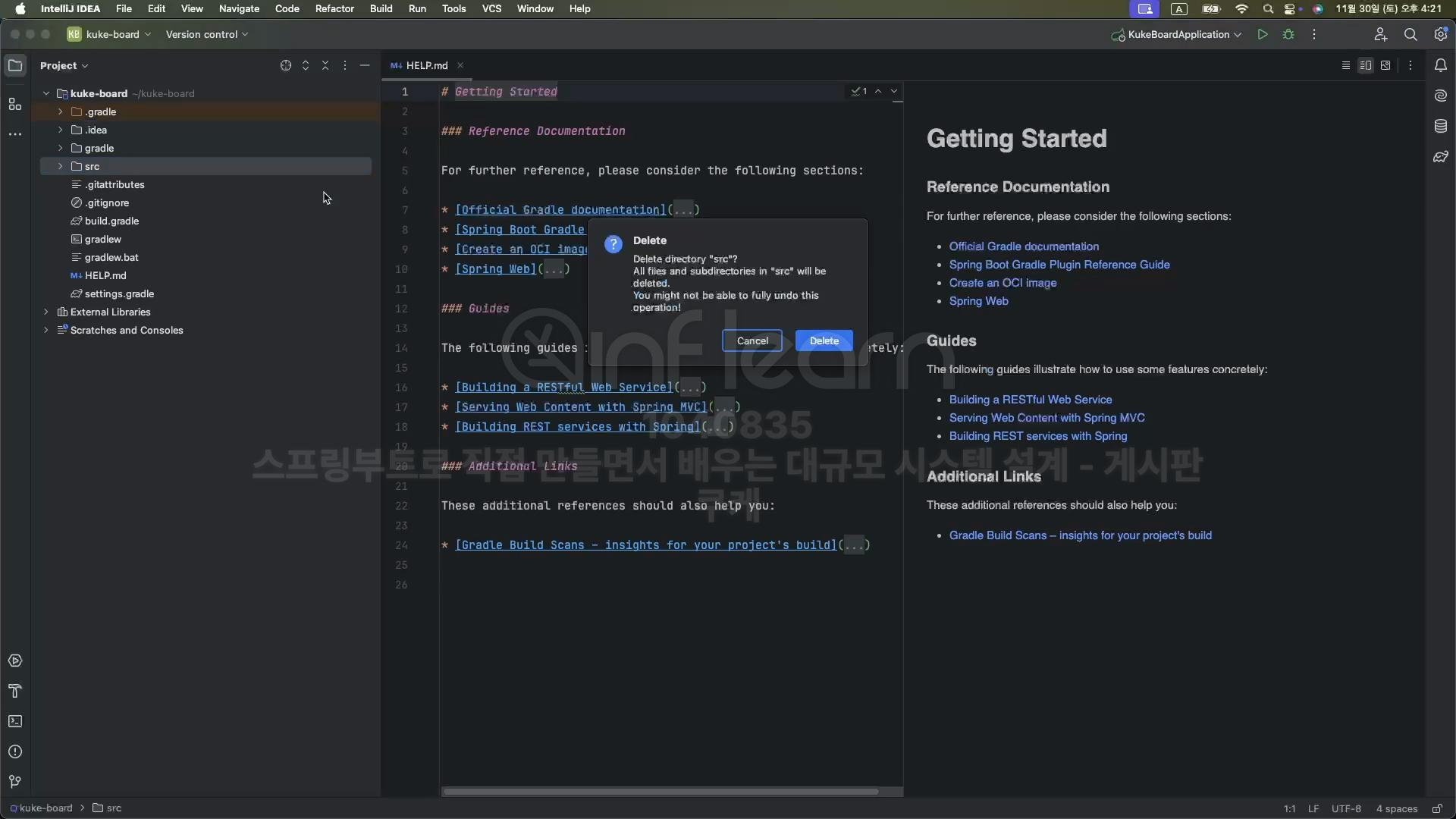Open kuke-board project dropdown
The width and height of the screenshot is (1456, 819).
pos(109,34)
